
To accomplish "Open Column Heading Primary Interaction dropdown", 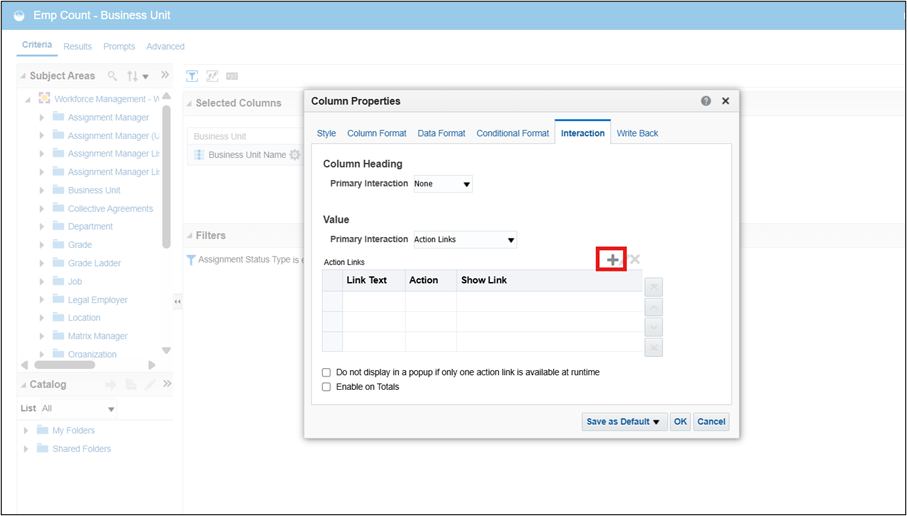I will [x=442, y=184].
